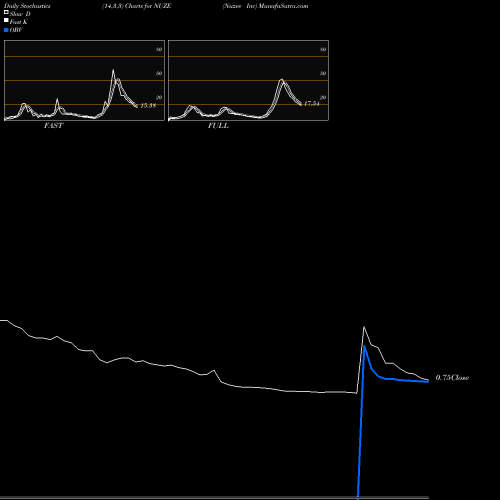This screenshot has width=500, height=500.
Task: Click the 20 level label in FAST chart
Action: pos(159,97)
